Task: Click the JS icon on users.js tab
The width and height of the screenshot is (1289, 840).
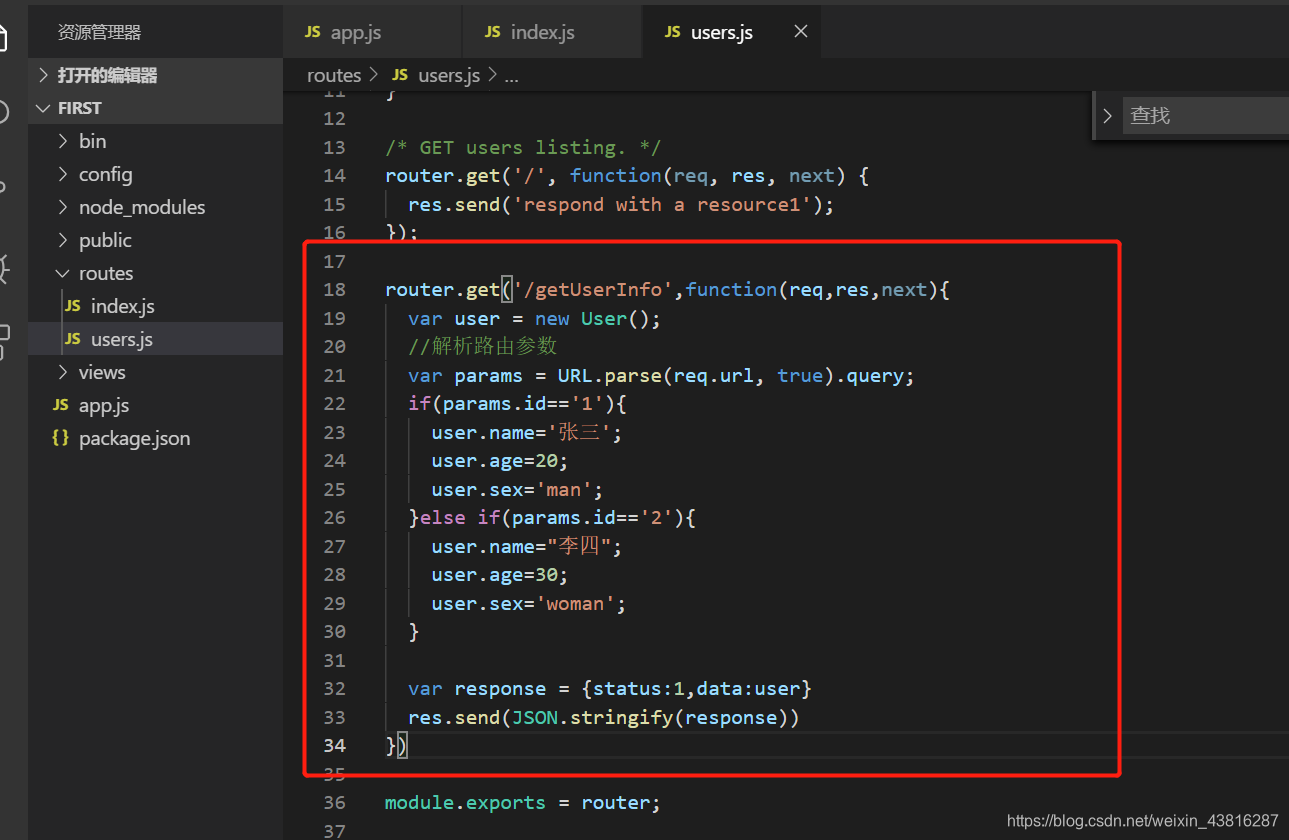Action: click(673, 32)
